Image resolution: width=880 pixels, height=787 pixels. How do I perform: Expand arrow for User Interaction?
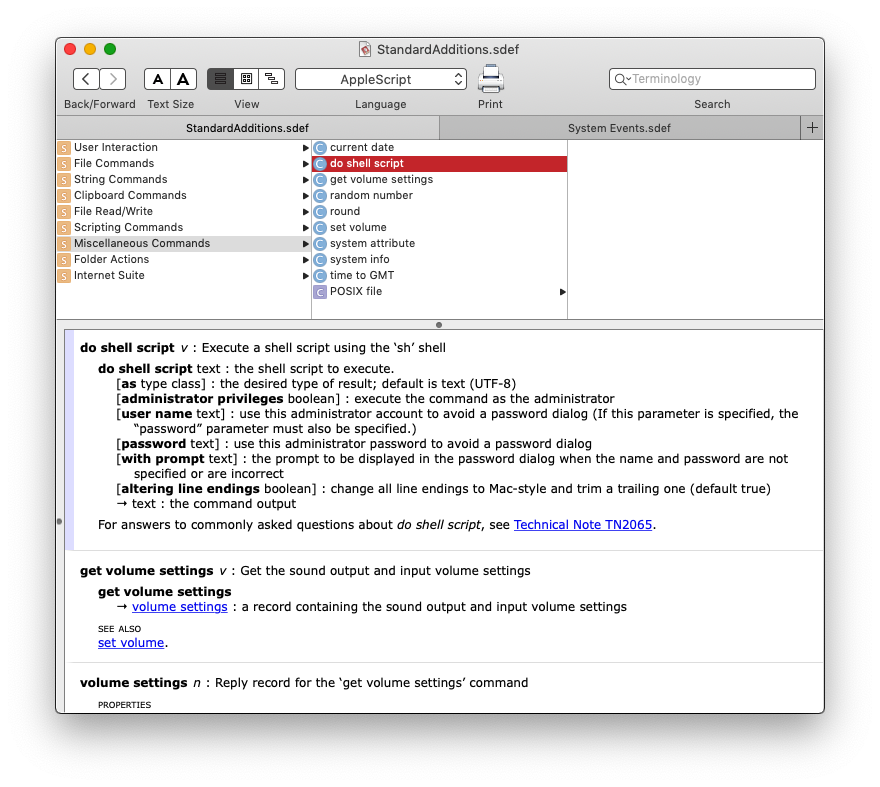305,148
